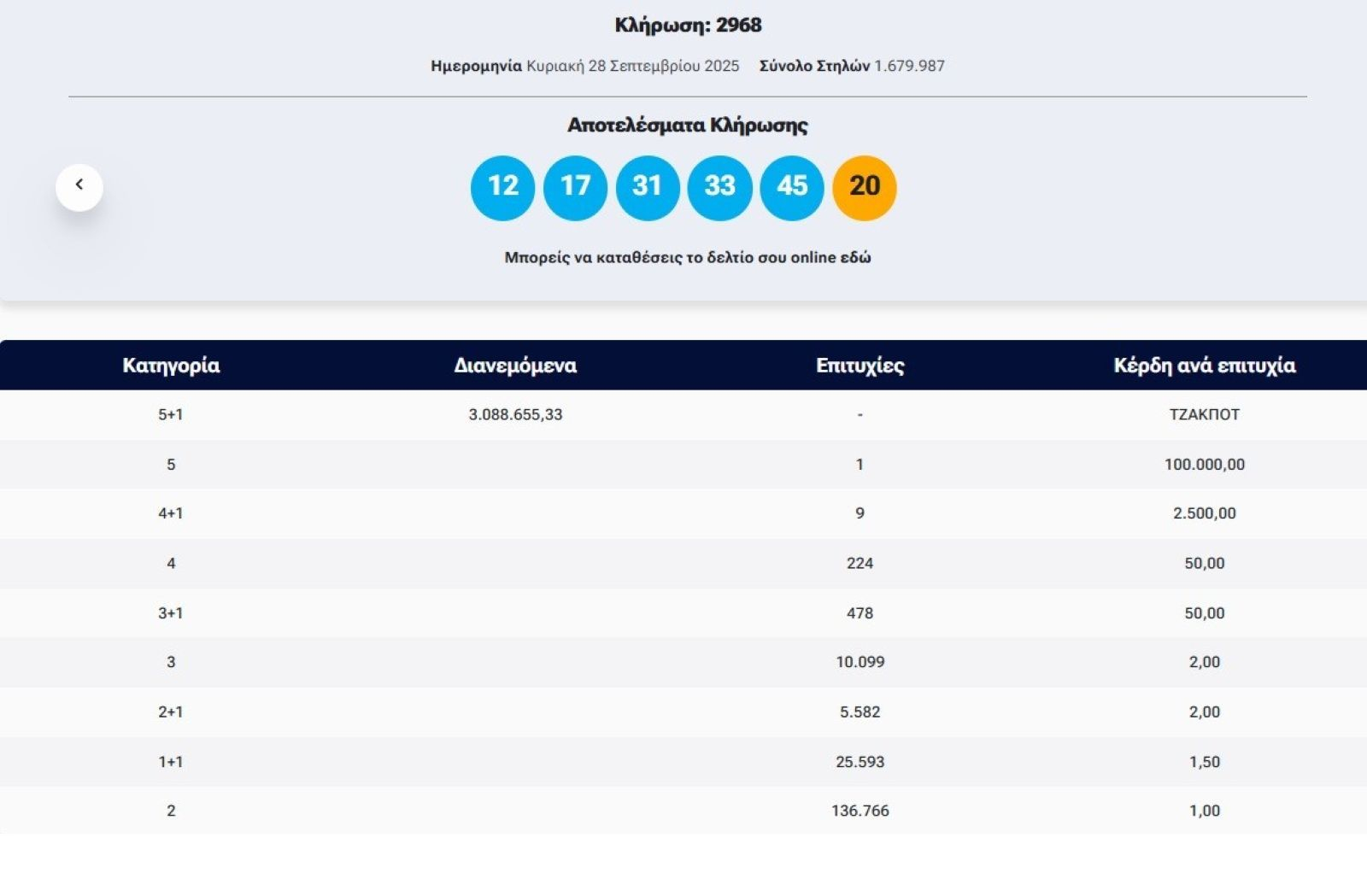Image resolution: width=1367 pixels, height=896 pixels.
Task: Click the Διανεμόμενα column header
Action: pos(515,366)
